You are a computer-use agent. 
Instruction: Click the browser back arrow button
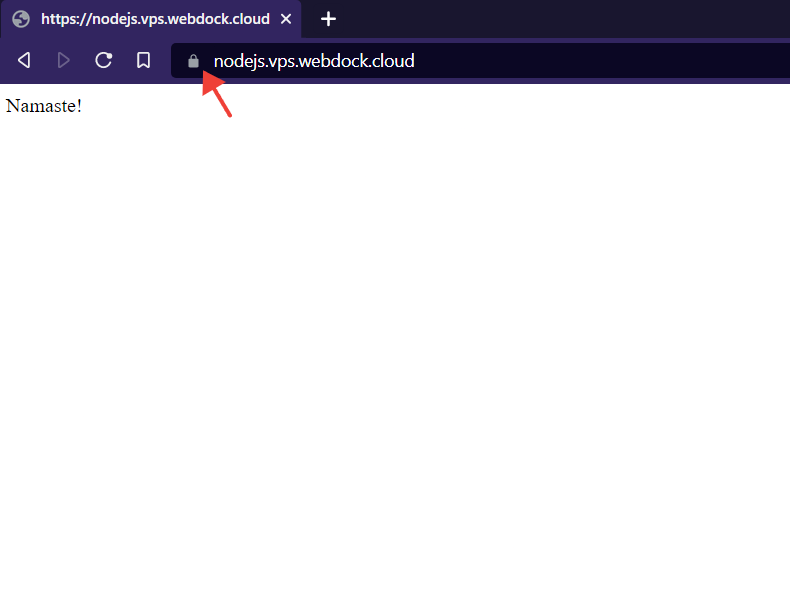point(24,61)
